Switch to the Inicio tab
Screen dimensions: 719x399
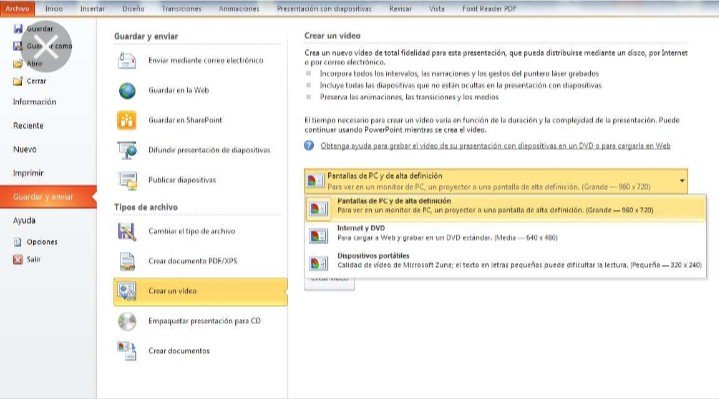(x=54, y=9)
